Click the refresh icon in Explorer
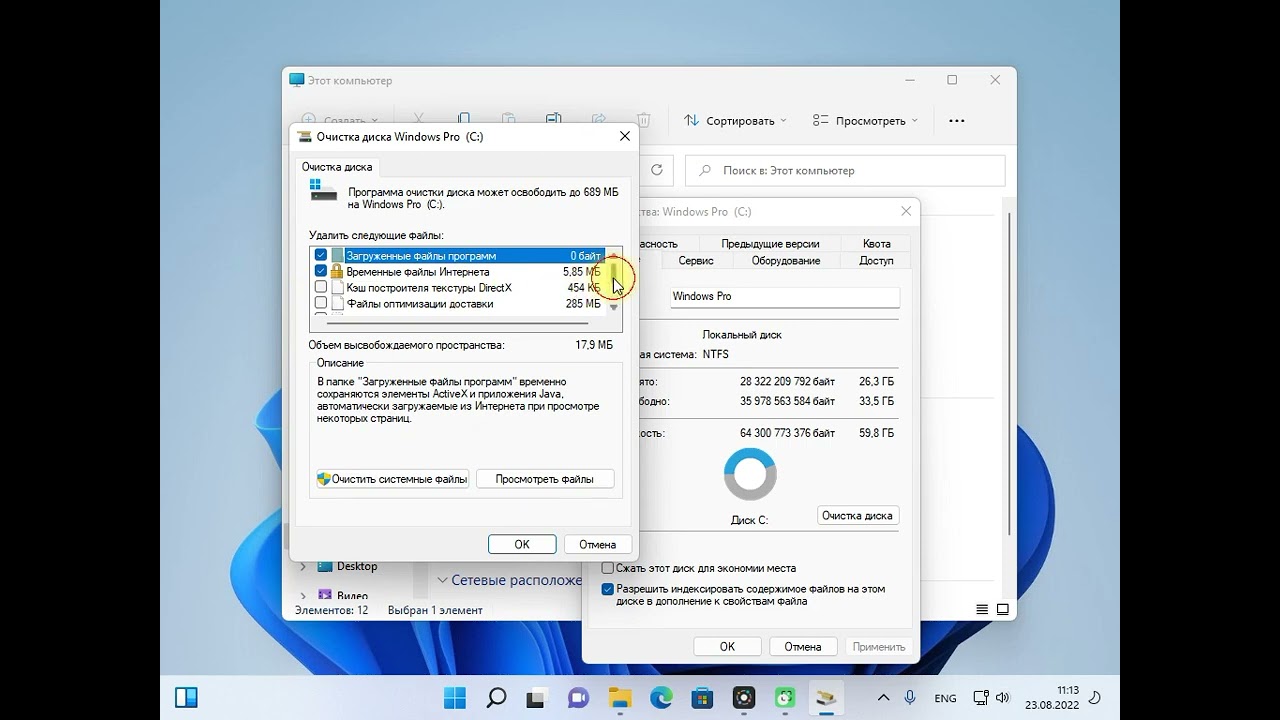 coord(657,171)
